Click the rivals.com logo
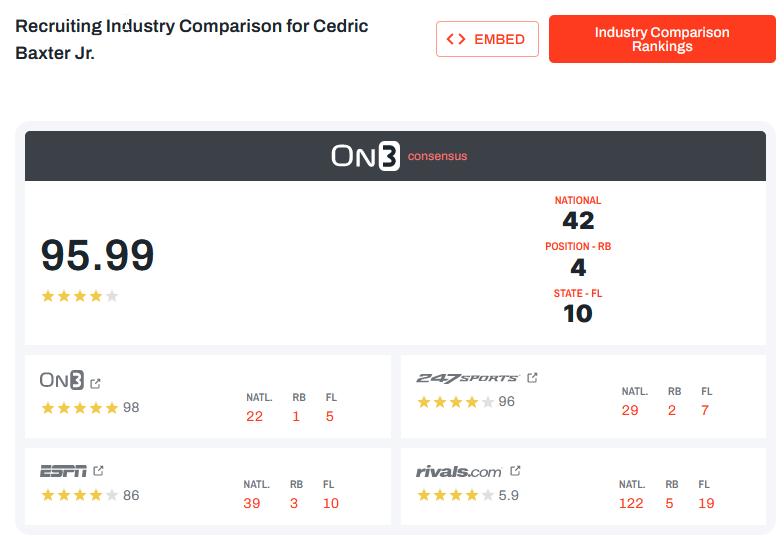779x537 pixels. (458, 471)
